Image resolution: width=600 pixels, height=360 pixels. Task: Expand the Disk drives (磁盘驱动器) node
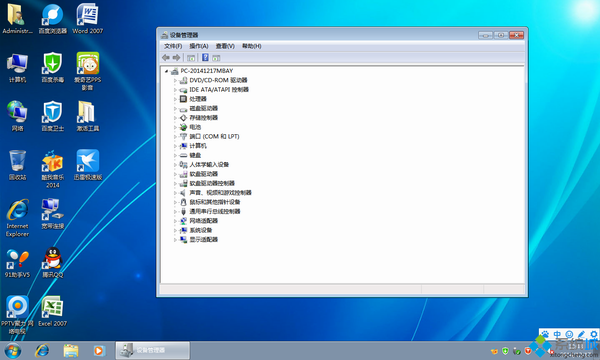[175, 109]
